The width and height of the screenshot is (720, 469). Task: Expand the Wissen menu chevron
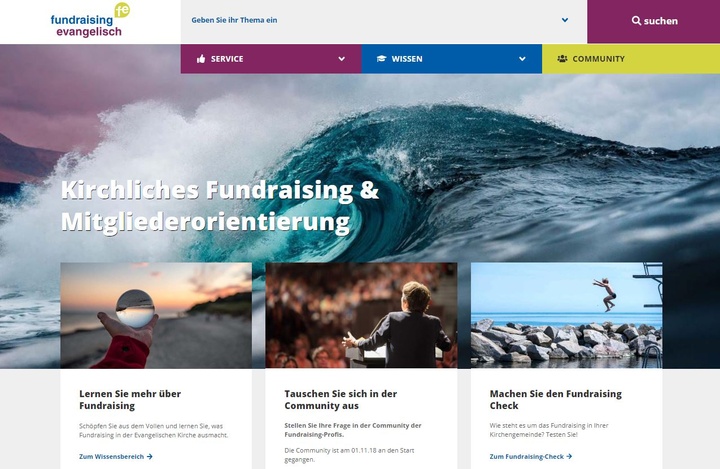pyautogui.click(x=522, y=59)
